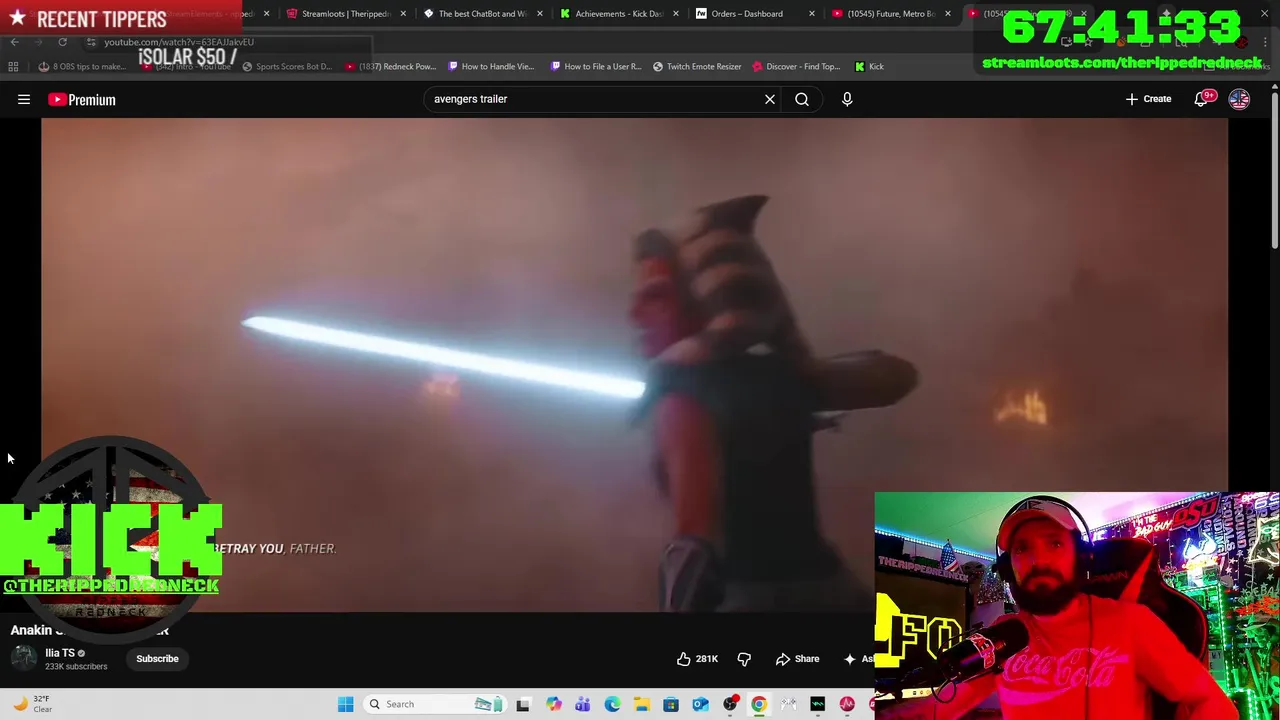Screen dimensions: 1280x720
Task: Open Outlook on the taskbar
Action: [x=700, y=704]
